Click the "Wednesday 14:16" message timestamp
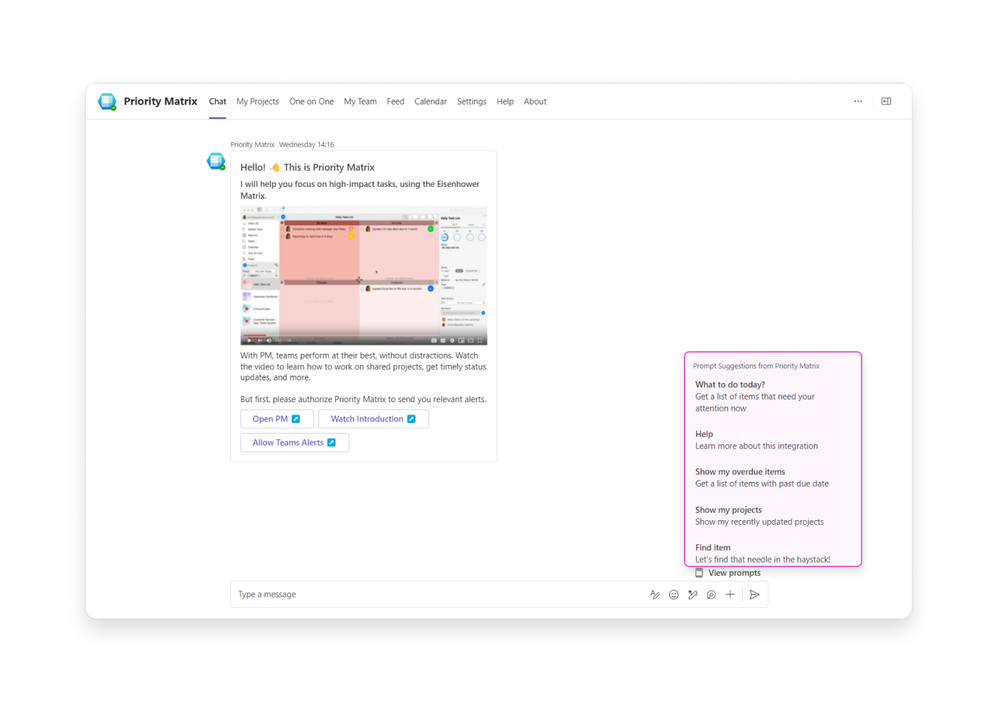 pos(306,145)
